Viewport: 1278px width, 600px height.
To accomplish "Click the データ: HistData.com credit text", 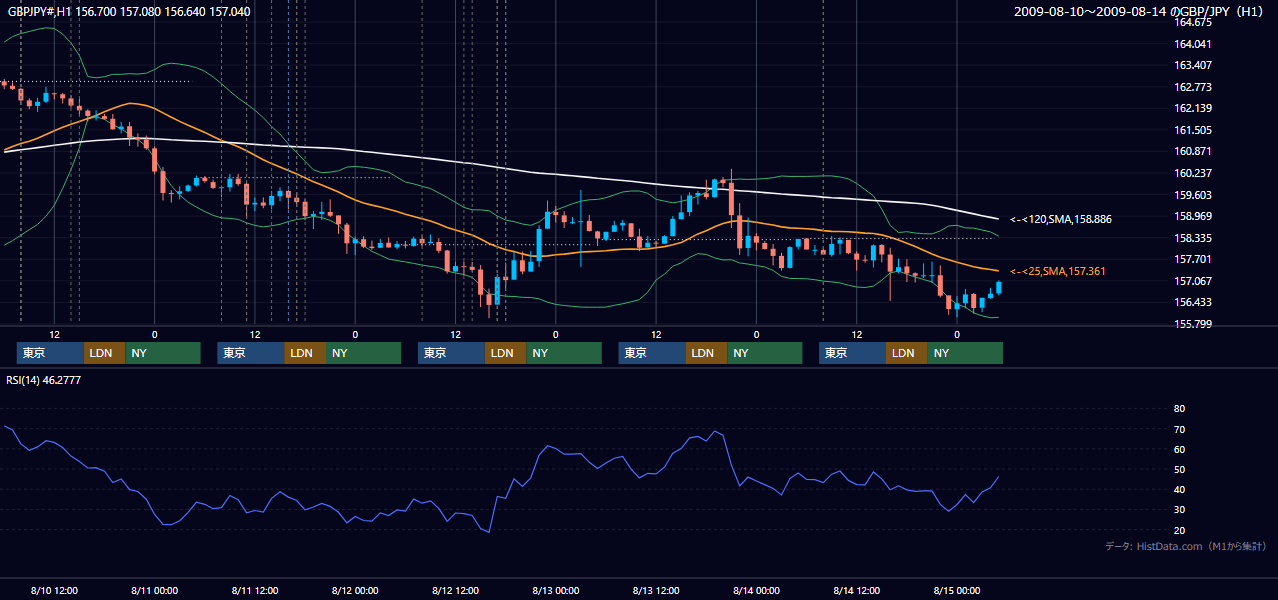I will 1186,546.
